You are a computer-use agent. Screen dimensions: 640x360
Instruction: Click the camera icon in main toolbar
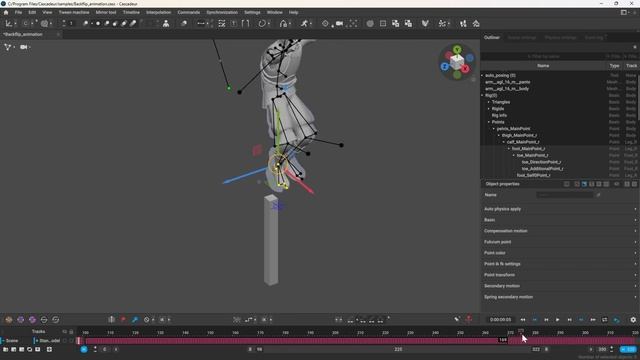point(339,24)
